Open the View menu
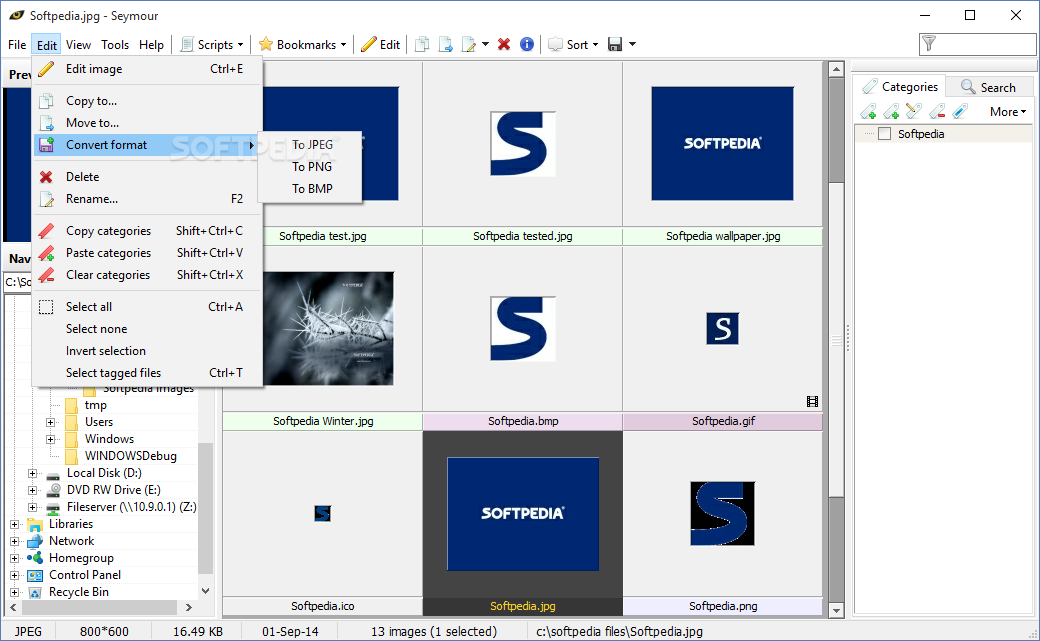Screen dimensions: 1040x641 78,44
